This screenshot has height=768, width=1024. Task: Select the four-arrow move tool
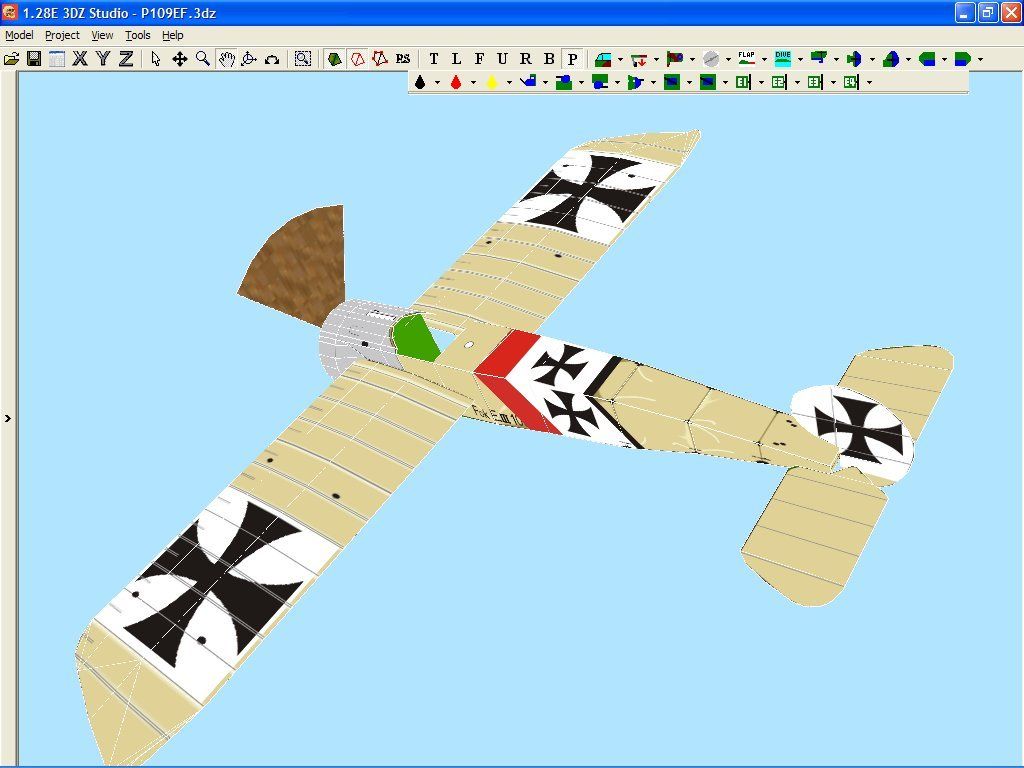[x=180, y=59]
